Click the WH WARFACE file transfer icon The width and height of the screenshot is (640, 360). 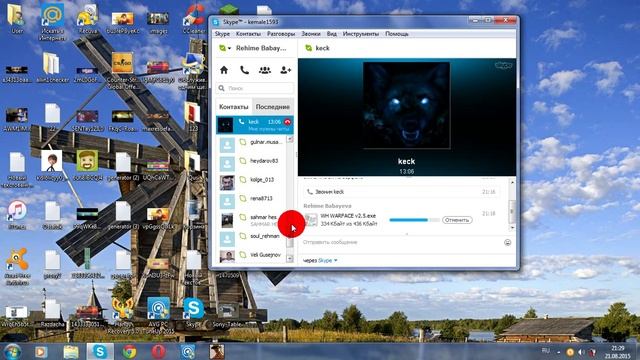(311, 220)
